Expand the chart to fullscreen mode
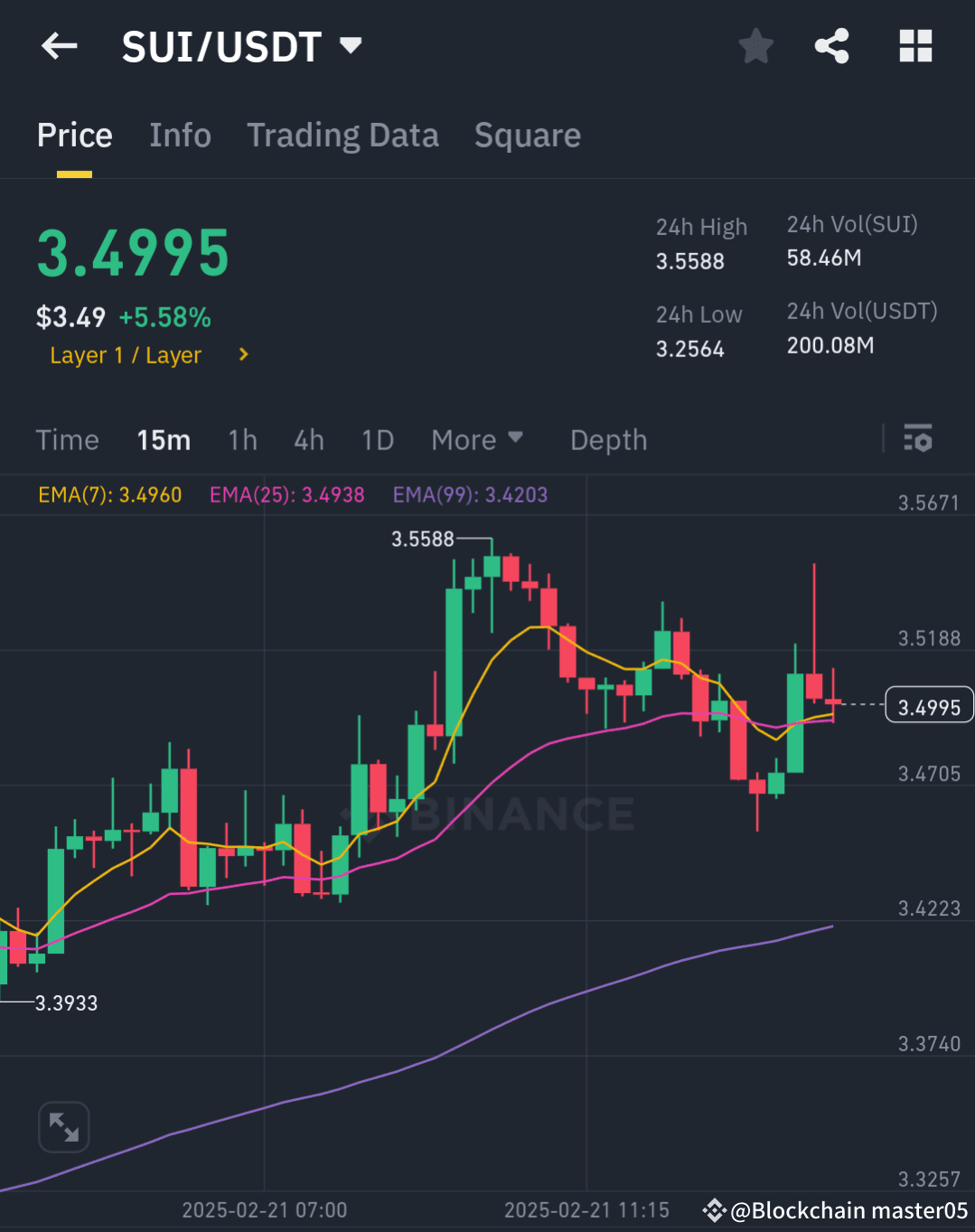 click(63, 1127)
